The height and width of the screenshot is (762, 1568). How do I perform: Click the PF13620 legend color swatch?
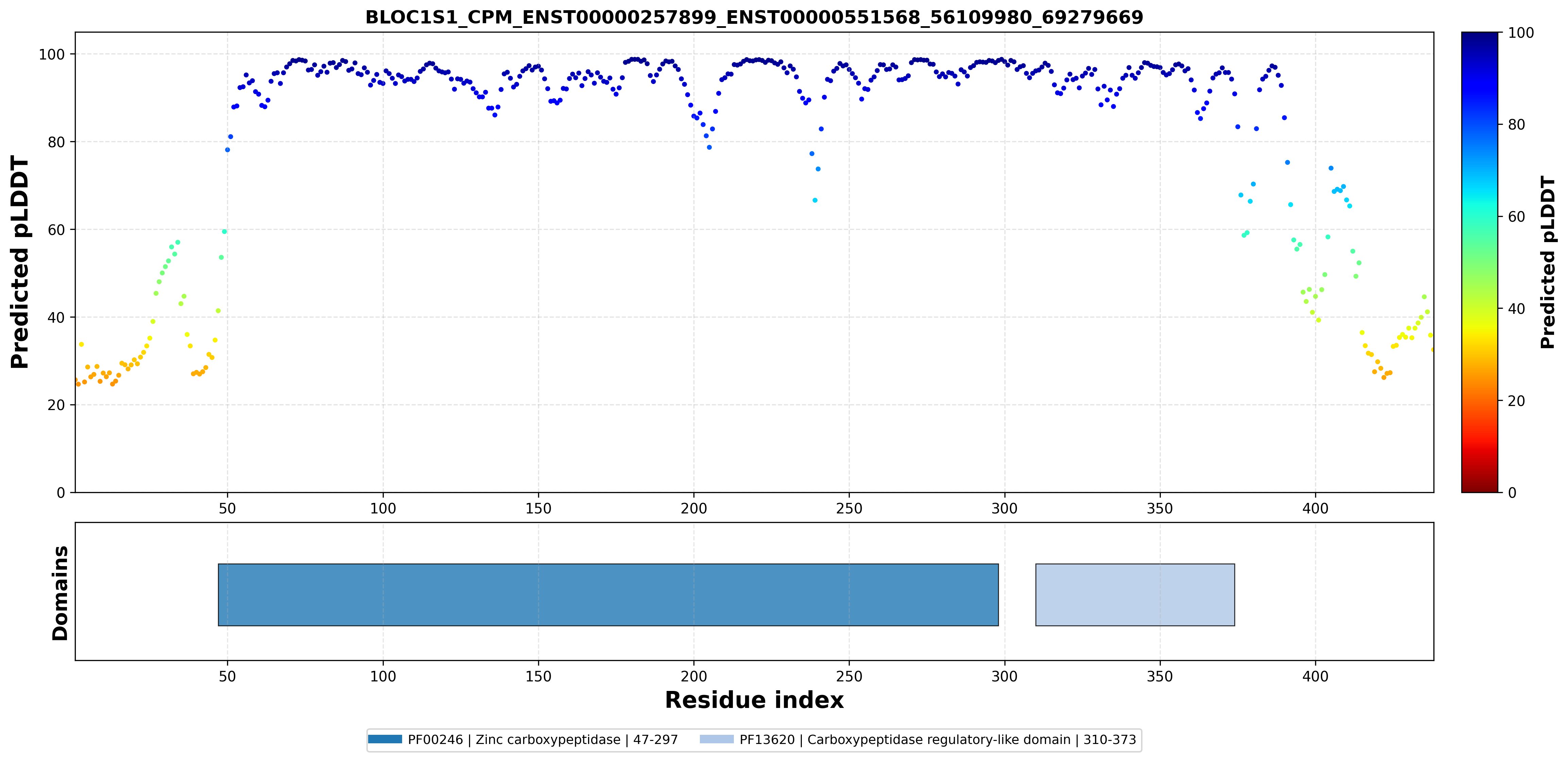(x=717, y=740)
